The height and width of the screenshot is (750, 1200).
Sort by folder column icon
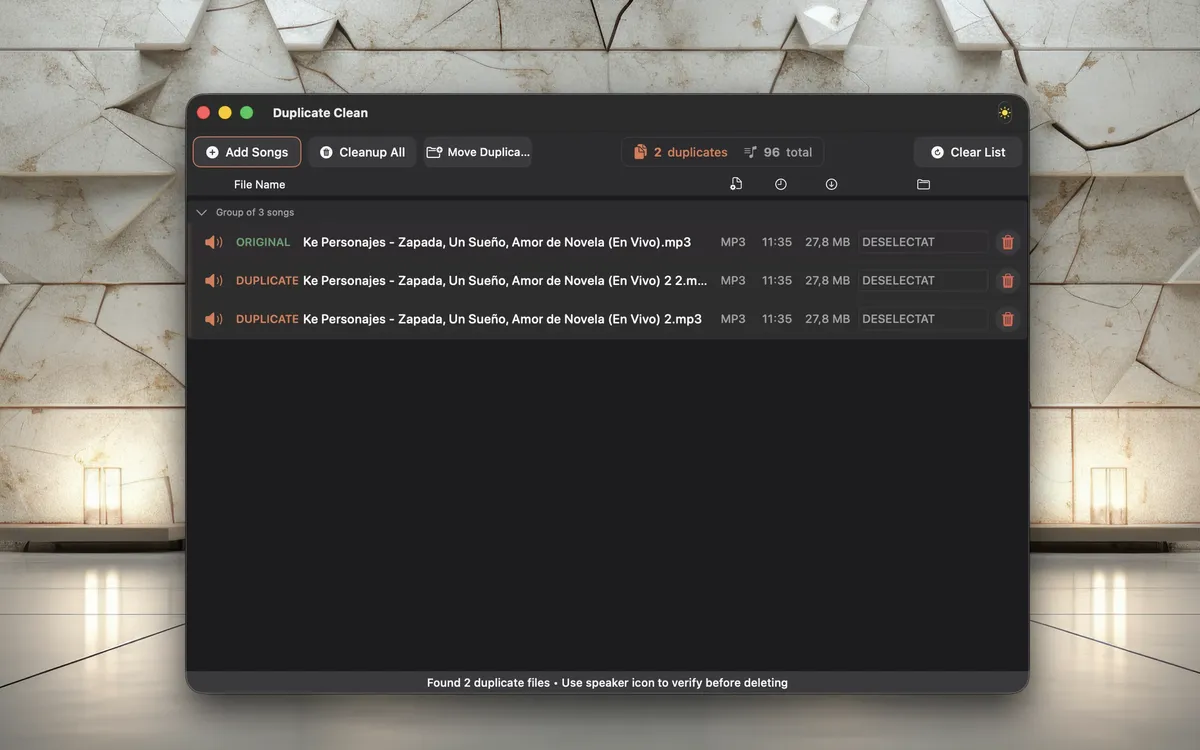(x=923, y=184)
